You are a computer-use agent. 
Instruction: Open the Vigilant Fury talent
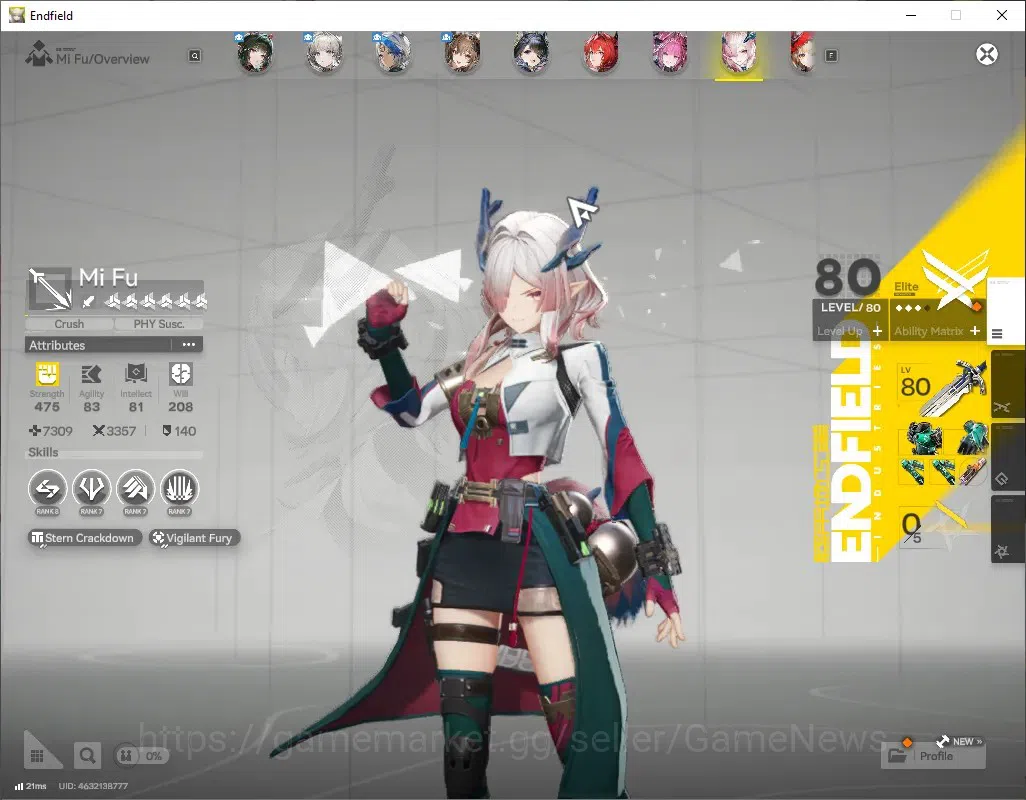(194, 538)
